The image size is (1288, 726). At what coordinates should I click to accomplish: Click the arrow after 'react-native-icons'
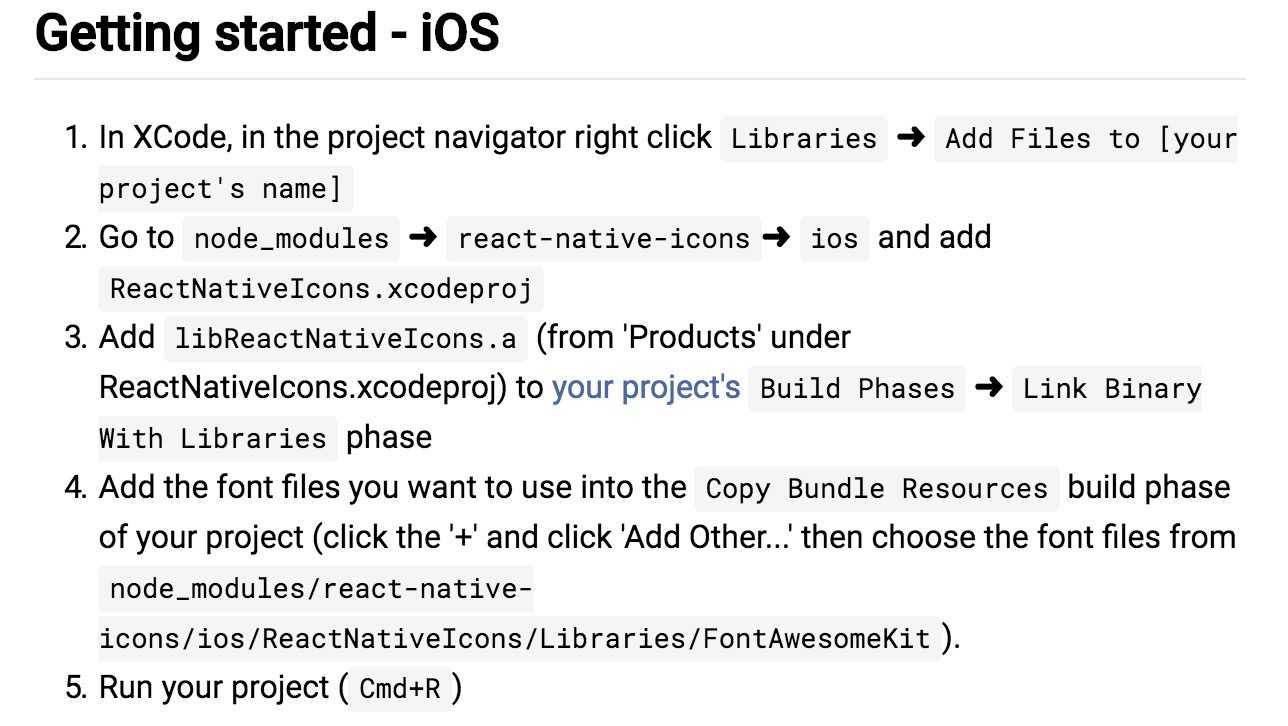[x=777, y=238]
